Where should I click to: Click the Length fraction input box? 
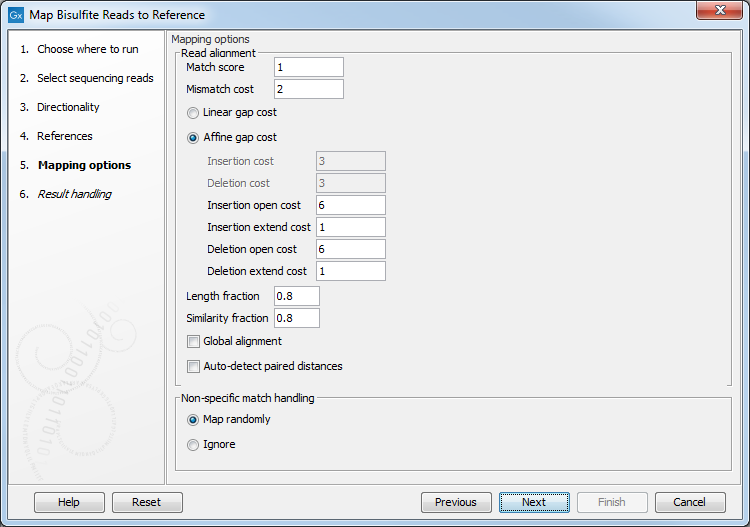pyautogui.click(x=296, y=296)
